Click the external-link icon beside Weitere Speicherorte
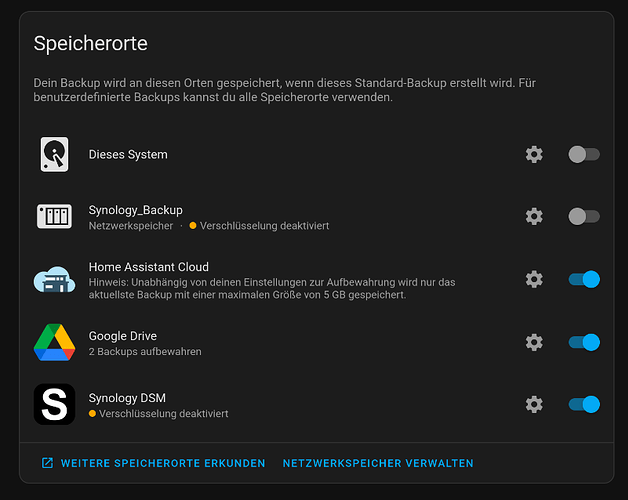The width and height of the screenshot is (628, 500). coord(47,463)
